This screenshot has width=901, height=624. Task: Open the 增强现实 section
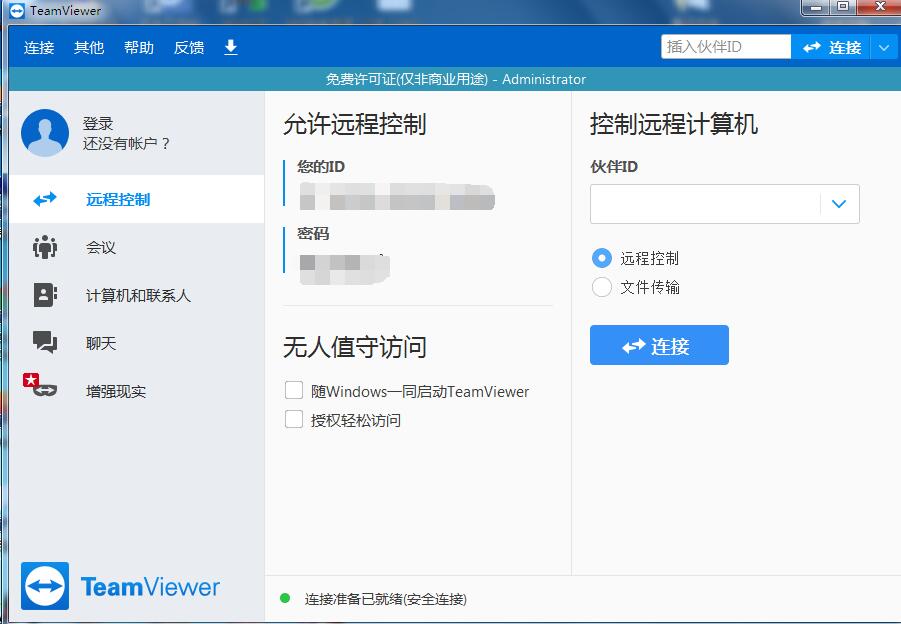137,391
